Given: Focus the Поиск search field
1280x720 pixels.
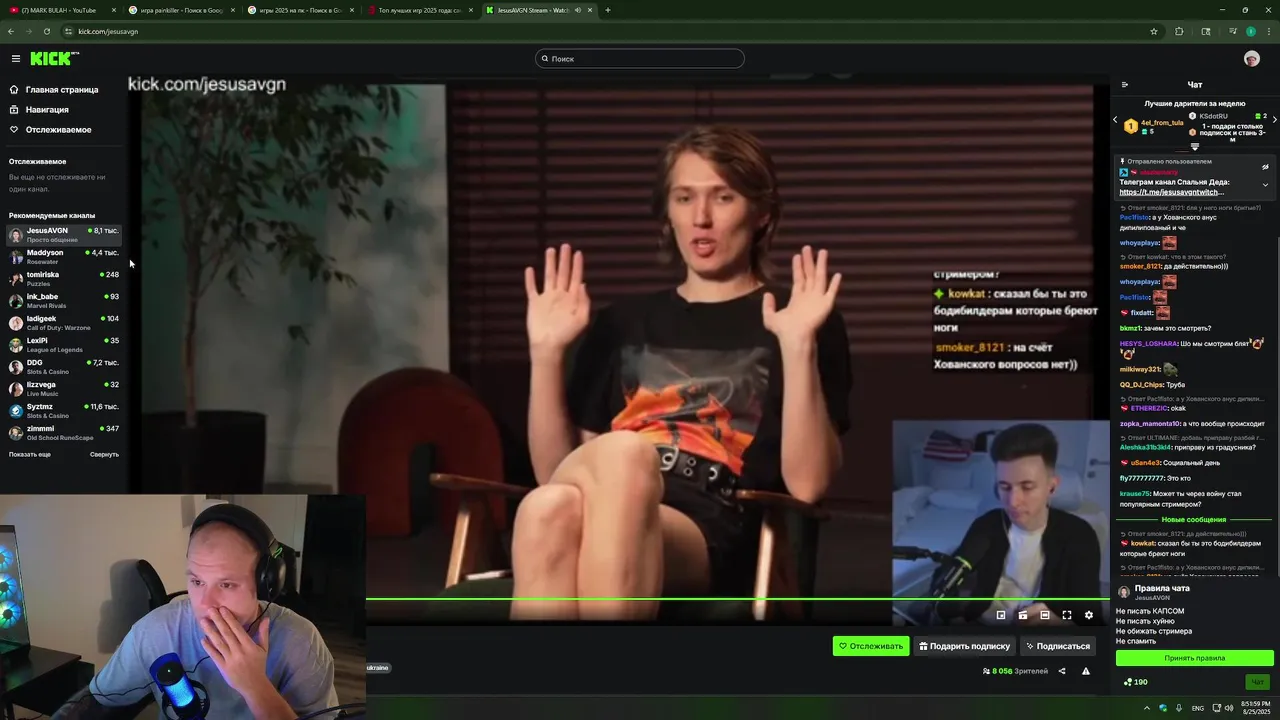Looking at the screenshot, I should 639,59.
